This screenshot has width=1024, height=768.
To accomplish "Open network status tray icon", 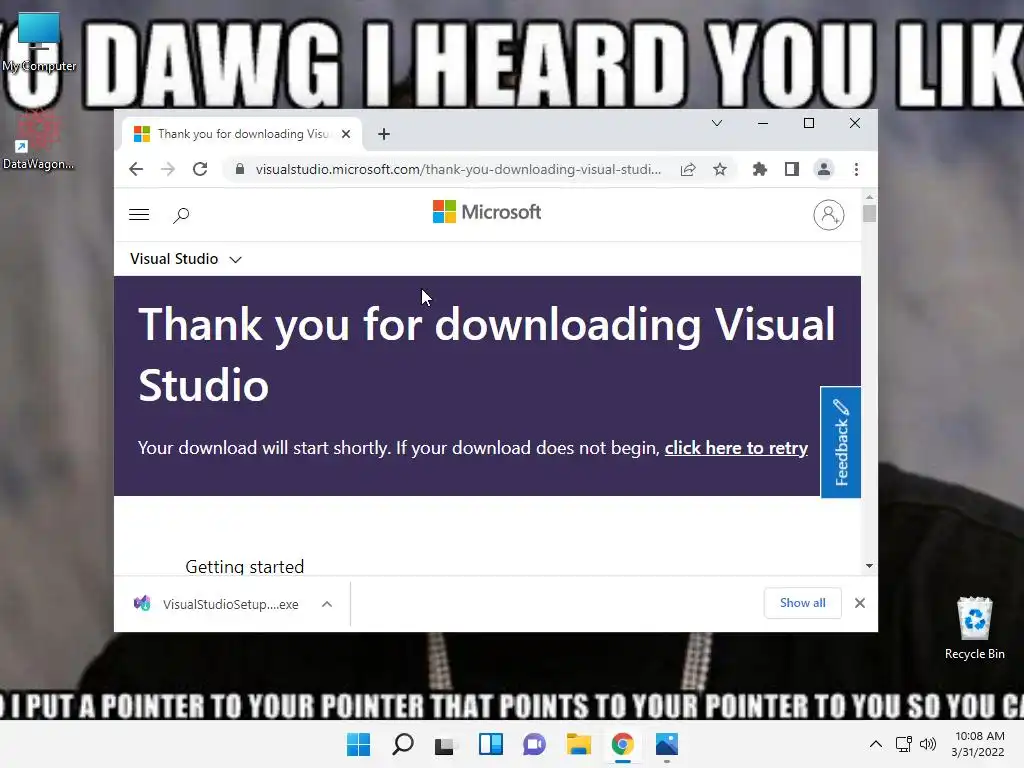I will pos(904,744).
